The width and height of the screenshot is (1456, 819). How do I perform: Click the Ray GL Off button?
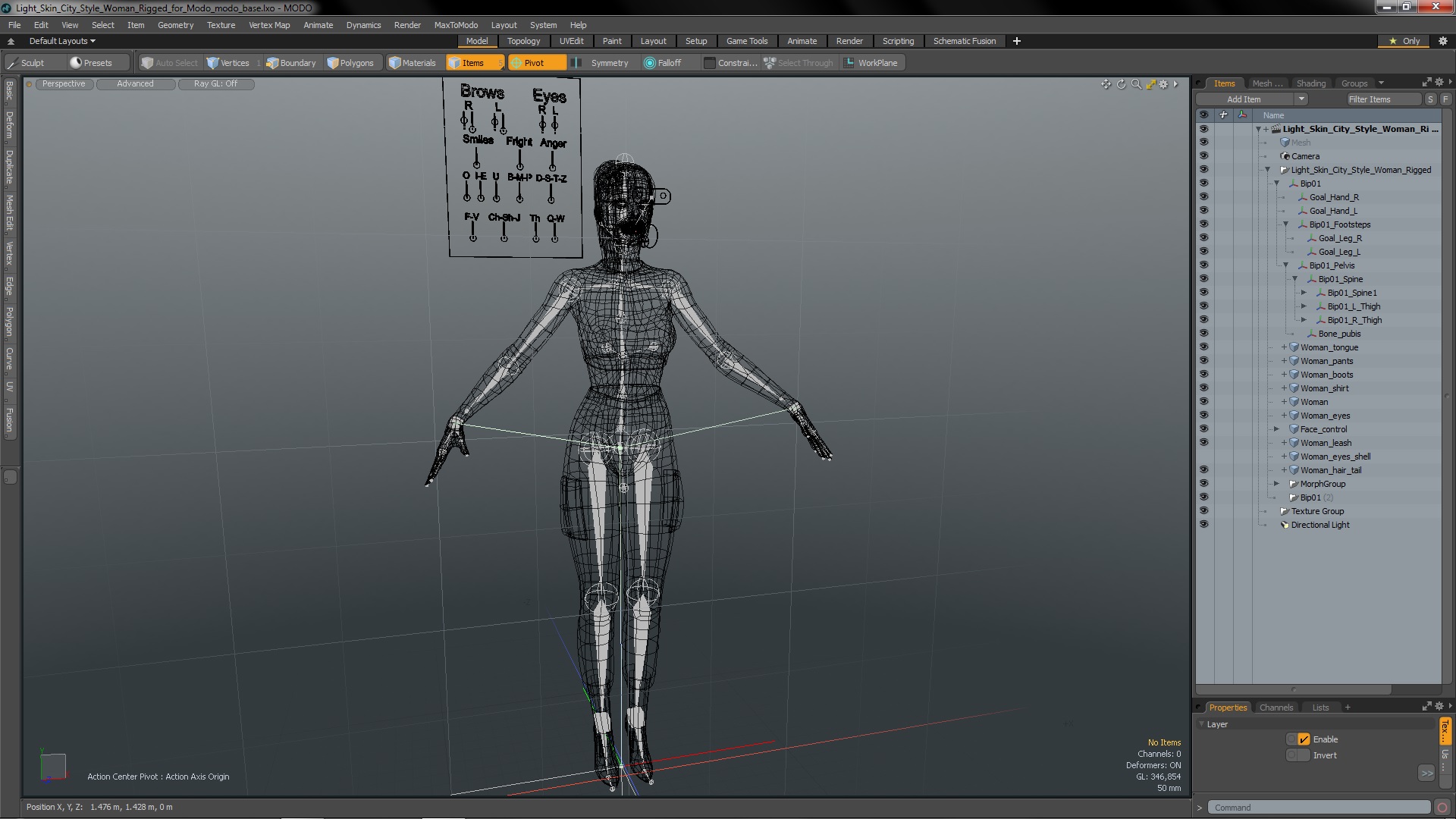(215, 84)
